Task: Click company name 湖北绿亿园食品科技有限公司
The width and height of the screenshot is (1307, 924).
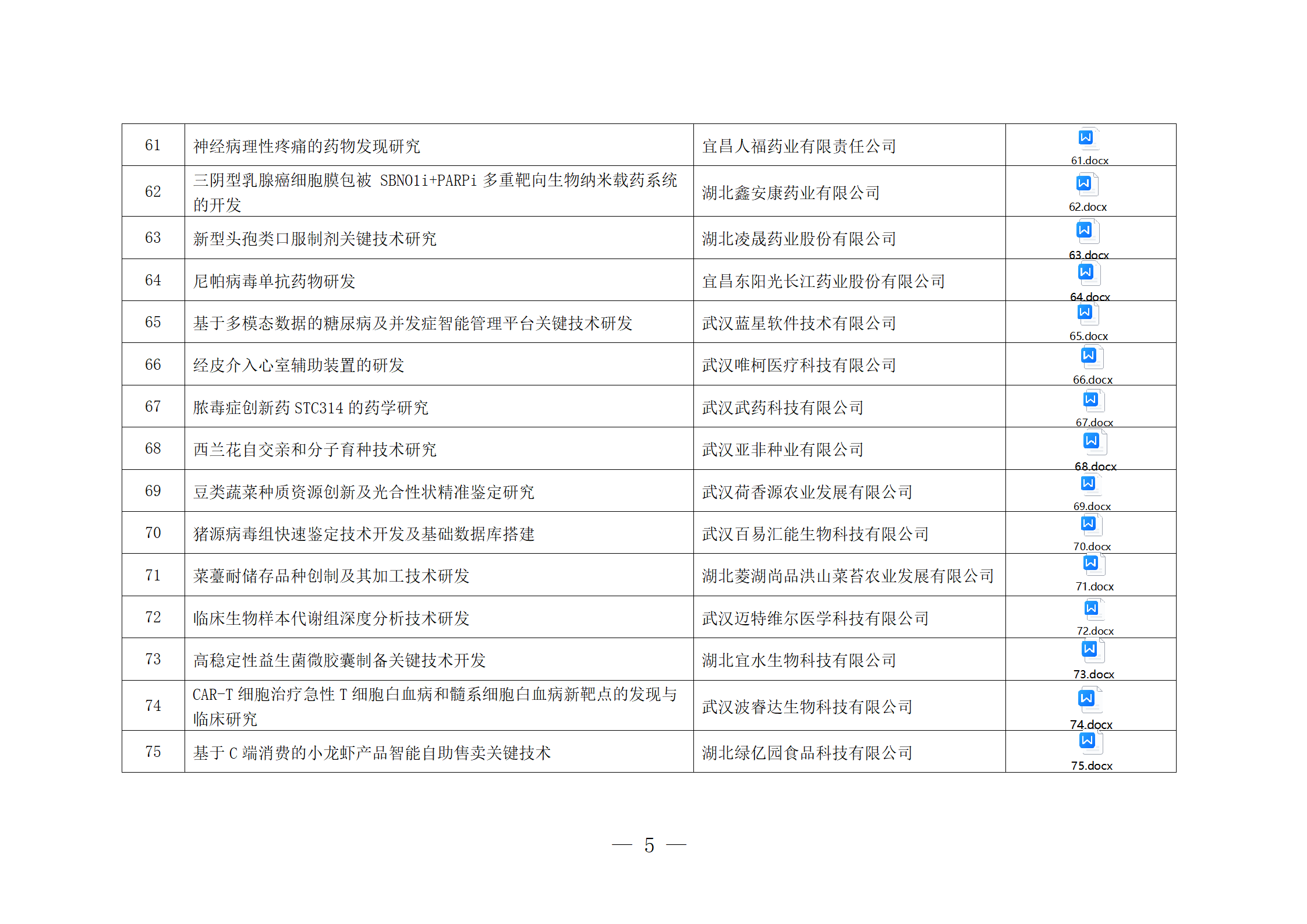Action: pos(807,753)
